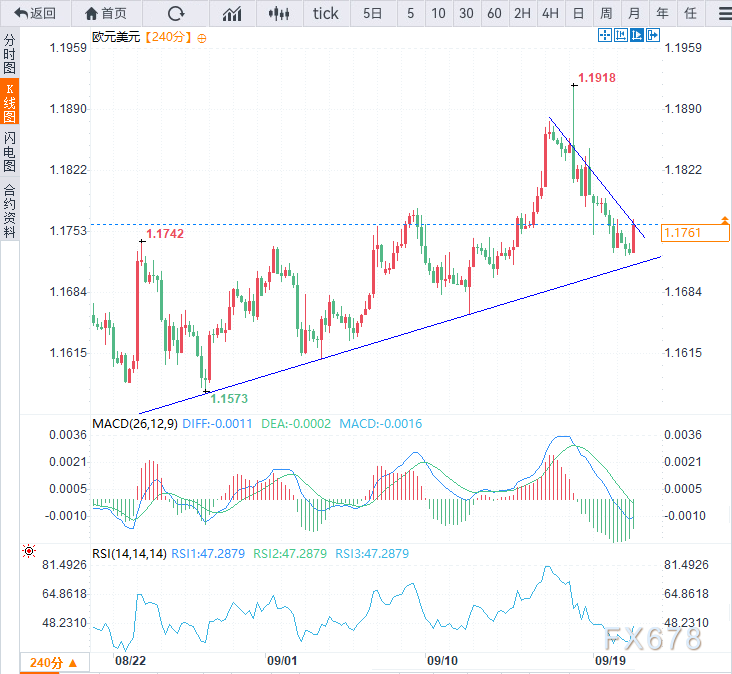The image size is (732, 674).
Task: Choose the 2H period
Action: pyautogui.click(x=522, y=13)
